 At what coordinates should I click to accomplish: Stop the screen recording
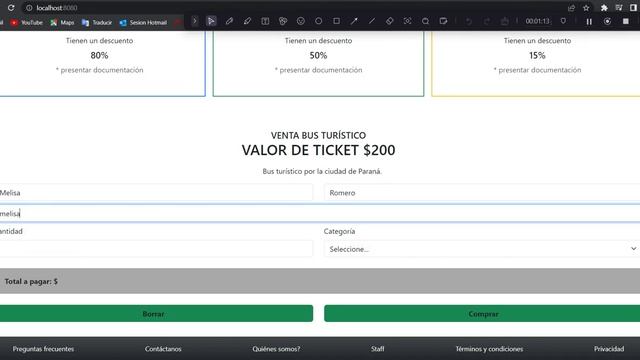pos(626,21)
